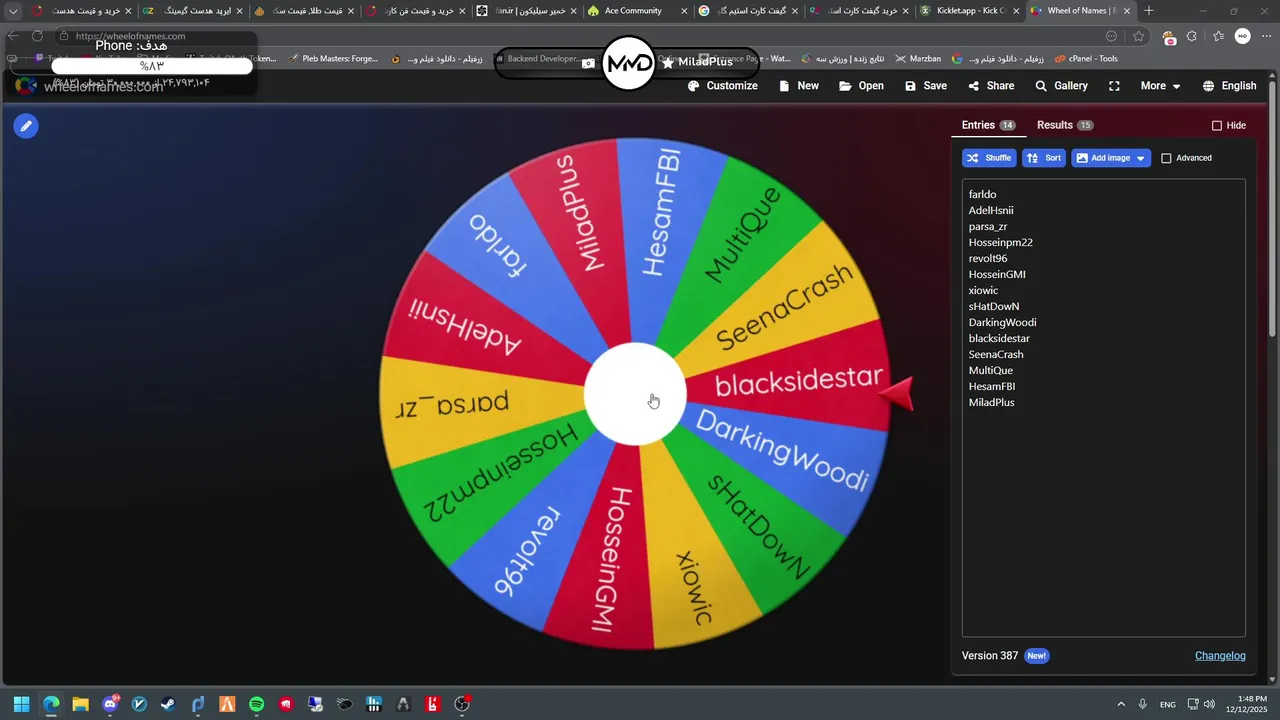Open browser settings and more menu
1280x720 pixels.
pos(1266,36)
